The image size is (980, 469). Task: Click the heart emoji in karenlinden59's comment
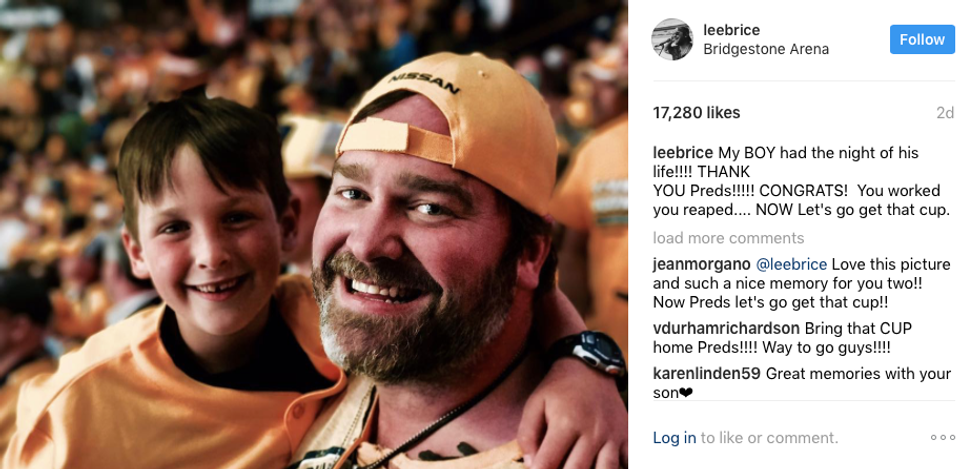click(x=685, y=393)
